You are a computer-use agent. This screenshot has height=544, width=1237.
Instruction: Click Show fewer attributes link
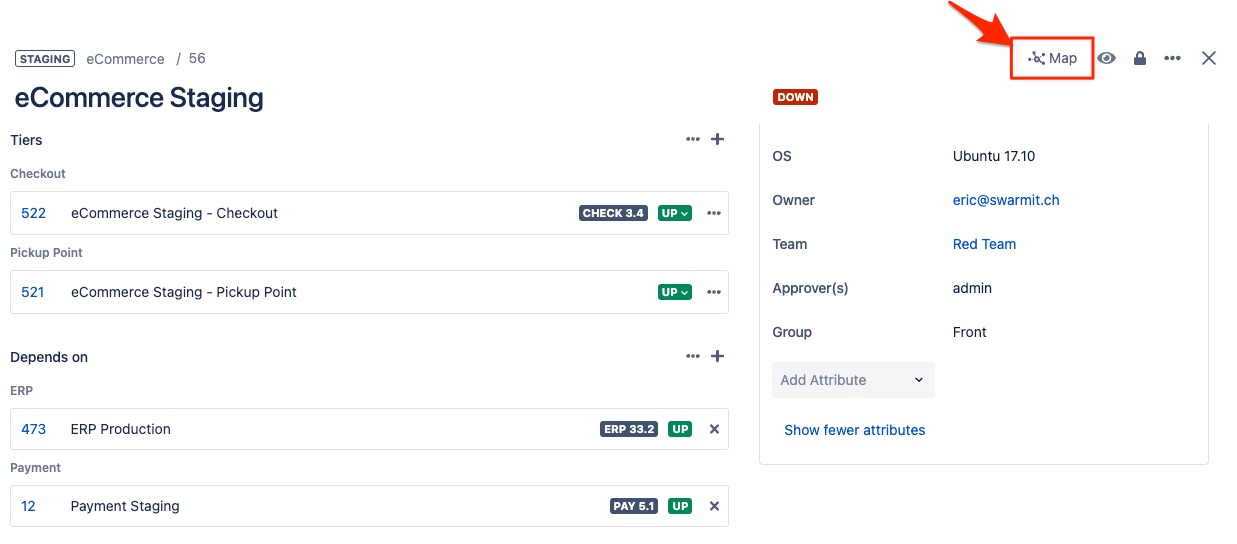click(x=854, y=430)
